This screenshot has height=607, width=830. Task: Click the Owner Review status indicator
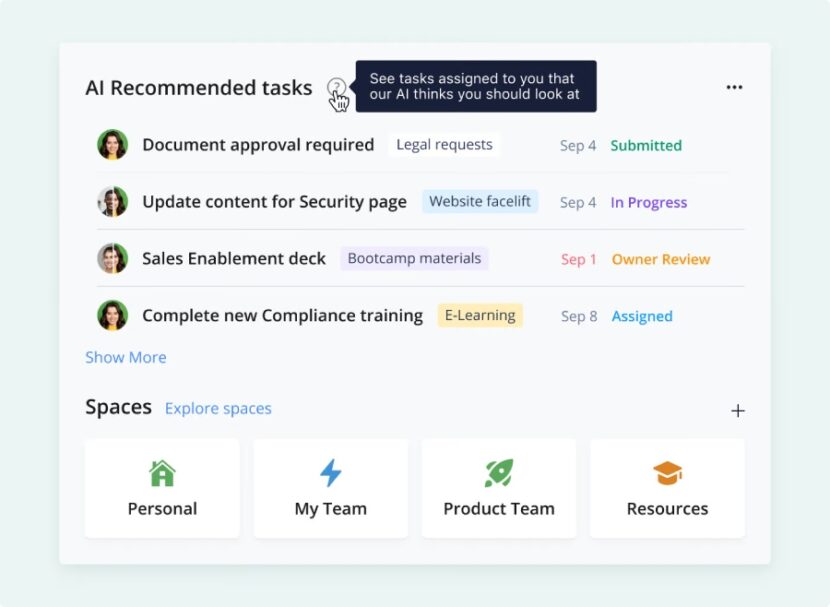tap(660, 259)
